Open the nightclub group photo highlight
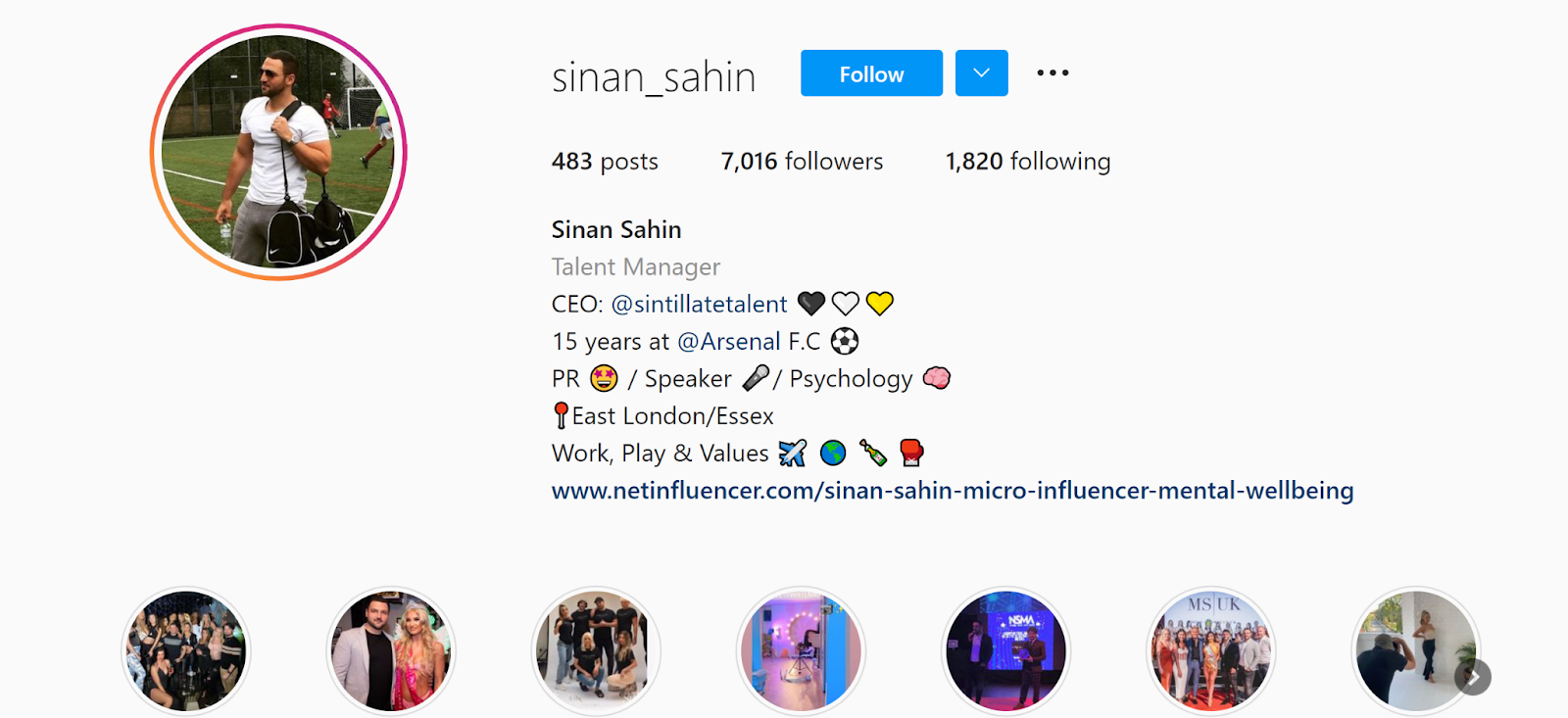 point(186,651)
